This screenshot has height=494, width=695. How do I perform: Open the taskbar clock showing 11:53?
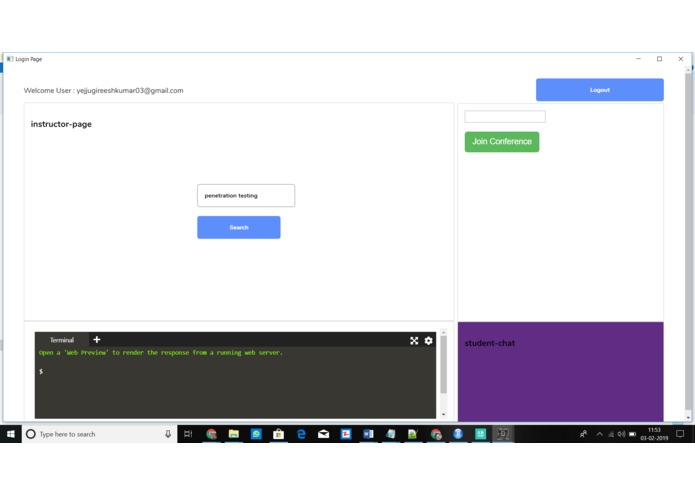coord(654,434)
